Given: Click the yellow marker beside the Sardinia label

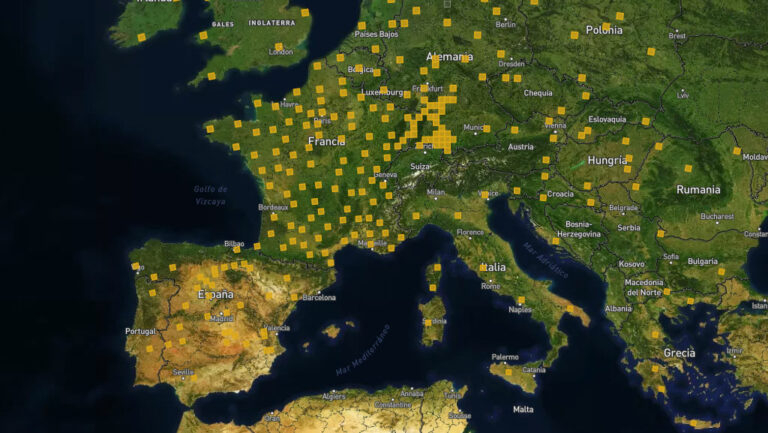Looking at the screenshot, I should click(x=429, y=323).
